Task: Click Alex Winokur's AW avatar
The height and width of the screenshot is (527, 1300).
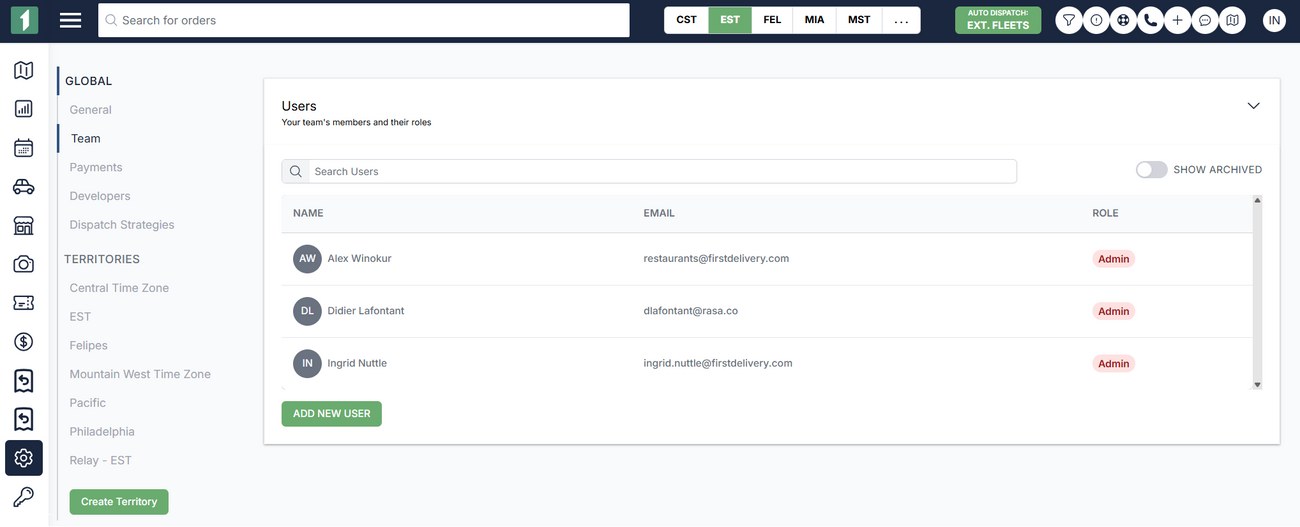Action: tap(307, 258)
